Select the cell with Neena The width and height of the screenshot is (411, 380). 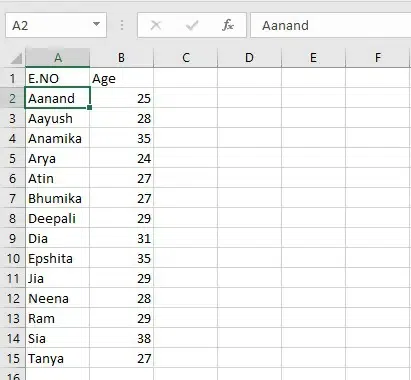[x=58, y=298]
